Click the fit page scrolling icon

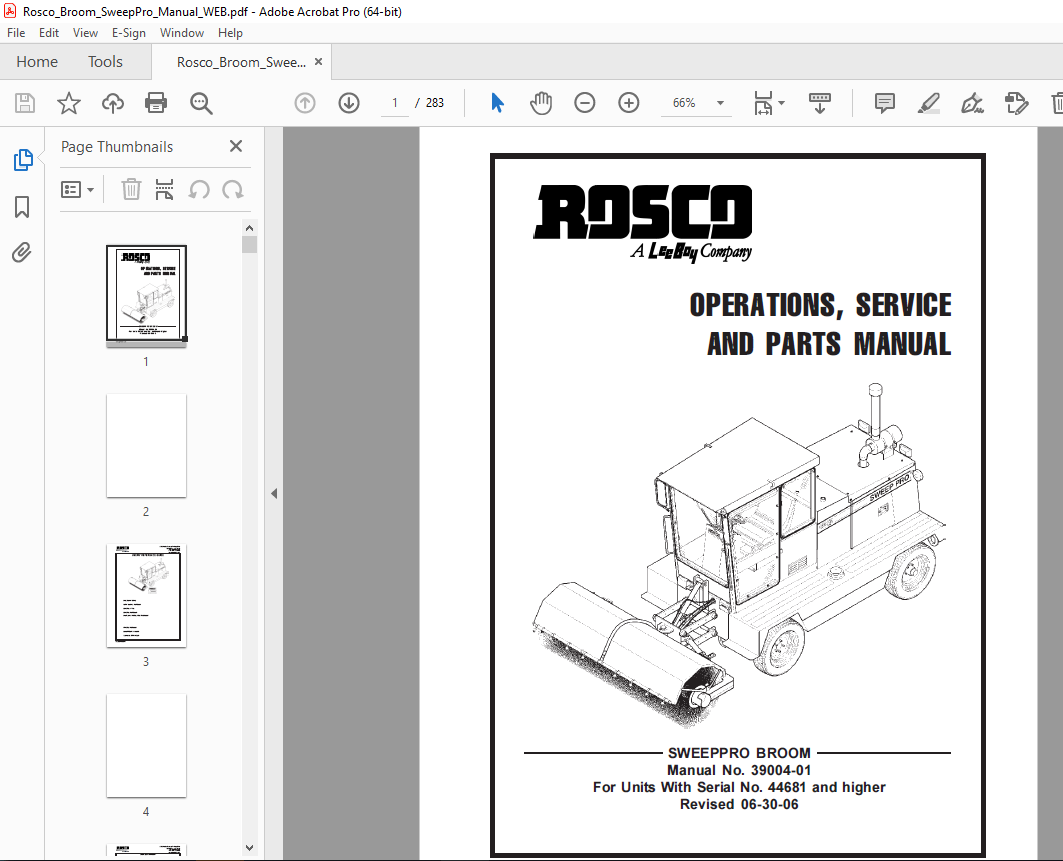[x=763, y=103]
